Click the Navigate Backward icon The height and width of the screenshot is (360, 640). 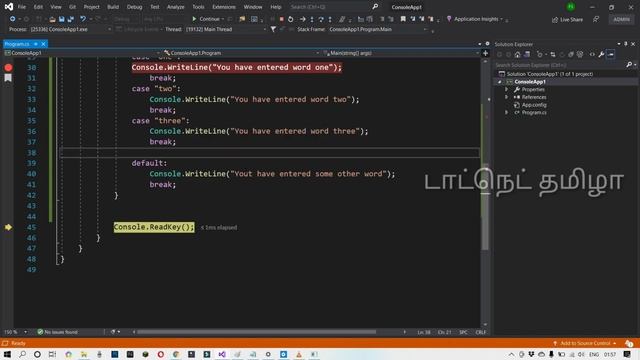coord(12,19)
